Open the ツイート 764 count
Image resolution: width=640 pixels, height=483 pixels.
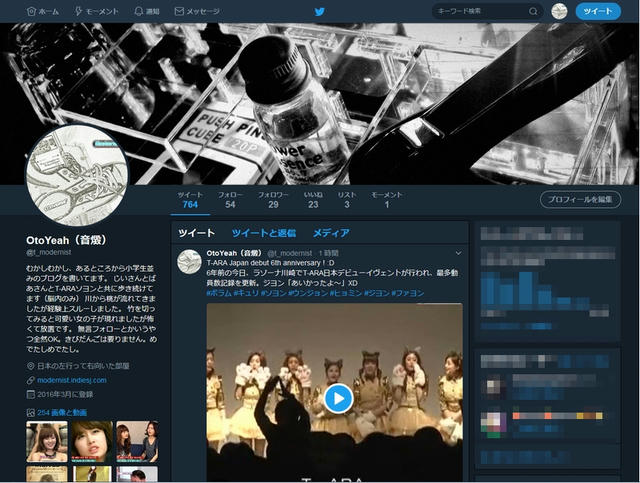(x=190, y=200)
